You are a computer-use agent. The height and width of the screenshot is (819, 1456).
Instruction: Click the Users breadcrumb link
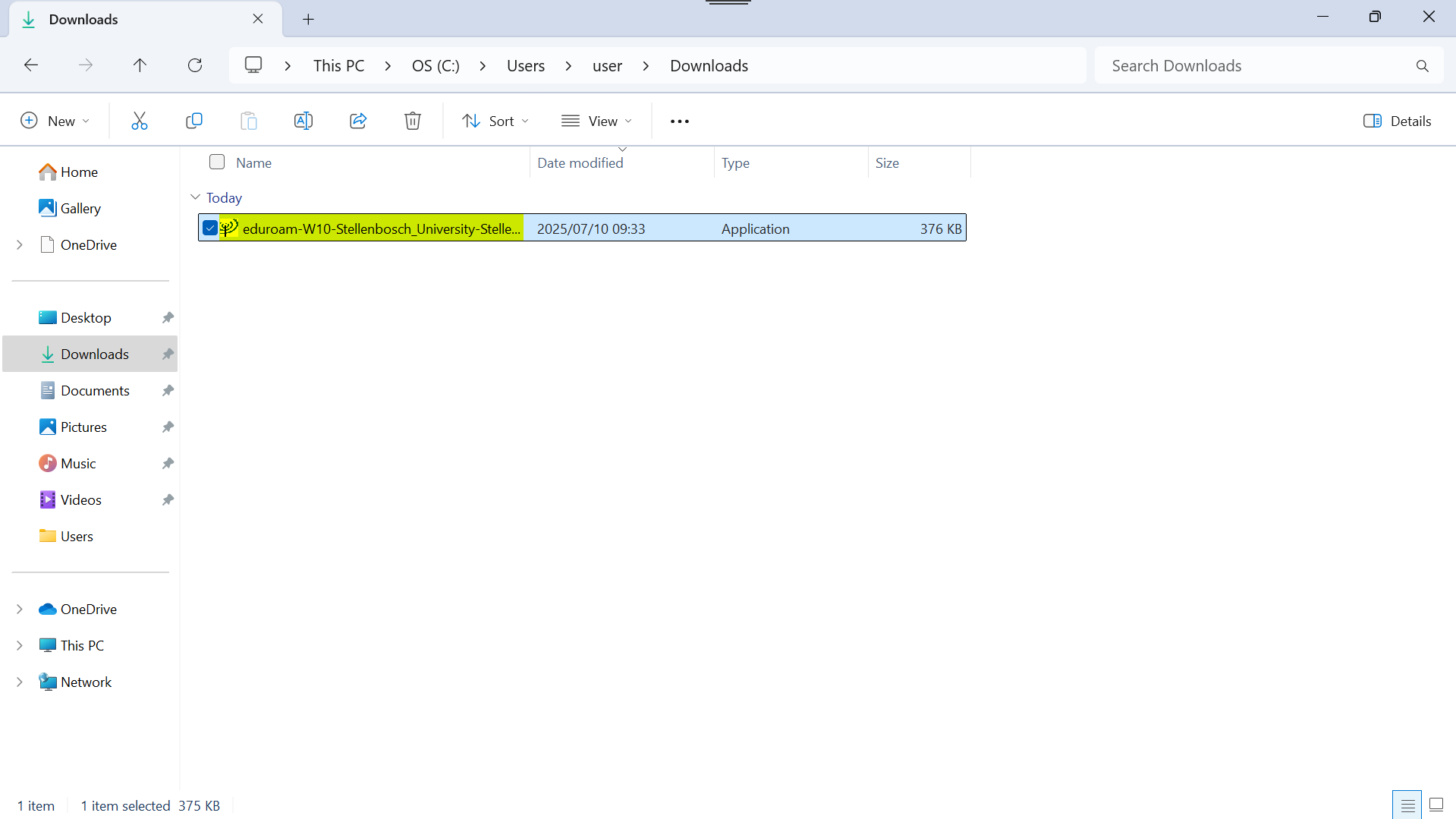pyautogui.click(x=525, y=66)
